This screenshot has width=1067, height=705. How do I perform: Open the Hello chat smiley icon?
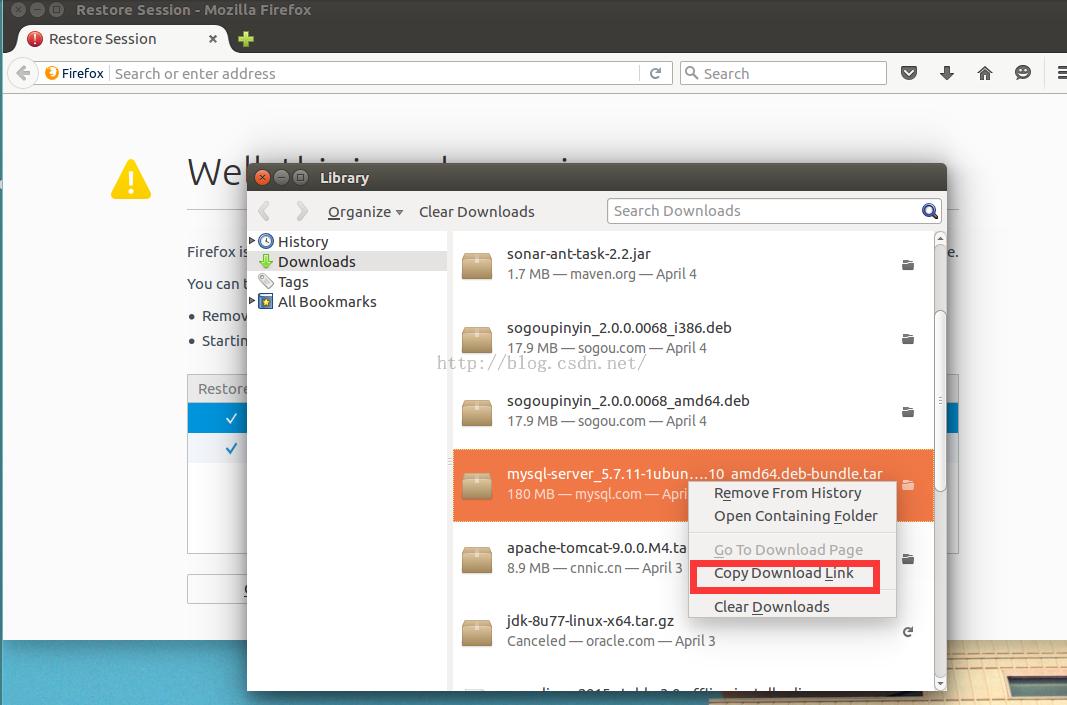[x=1023, y=73]
